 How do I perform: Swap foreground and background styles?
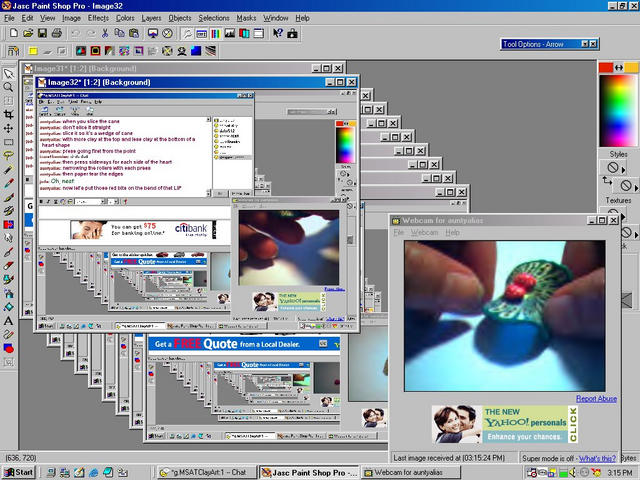pyautogui.click(x=607, y=180)
